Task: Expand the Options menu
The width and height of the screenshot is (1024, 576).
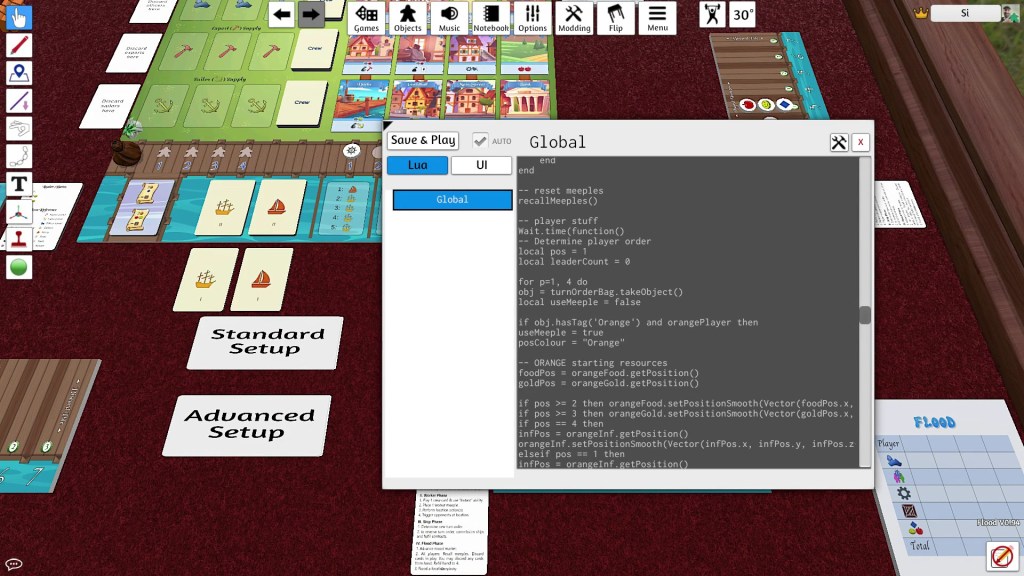Action: 532,17
